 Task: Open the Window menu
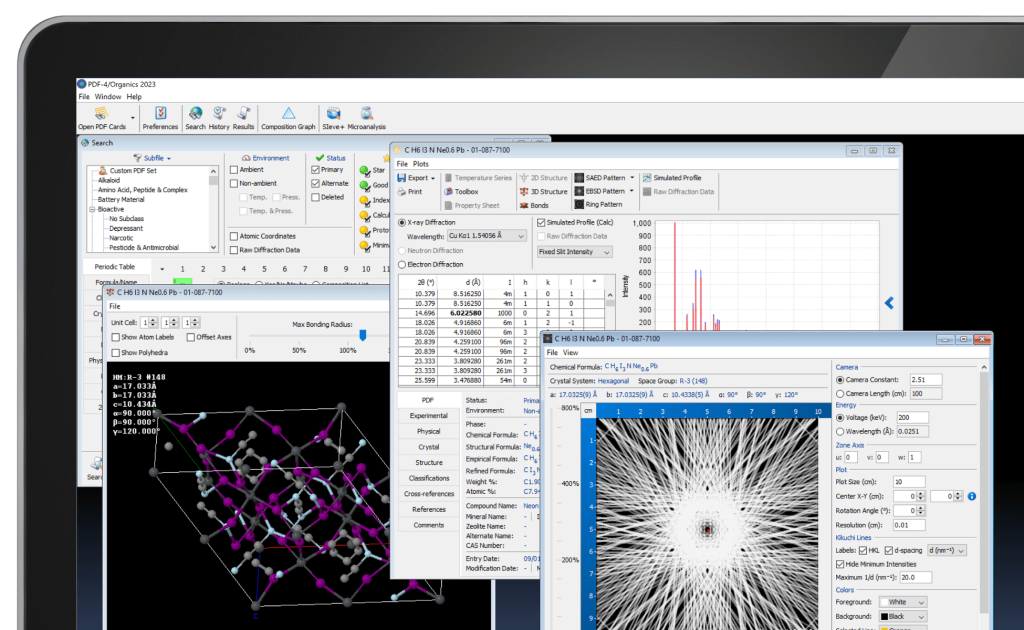click(108, 97)
